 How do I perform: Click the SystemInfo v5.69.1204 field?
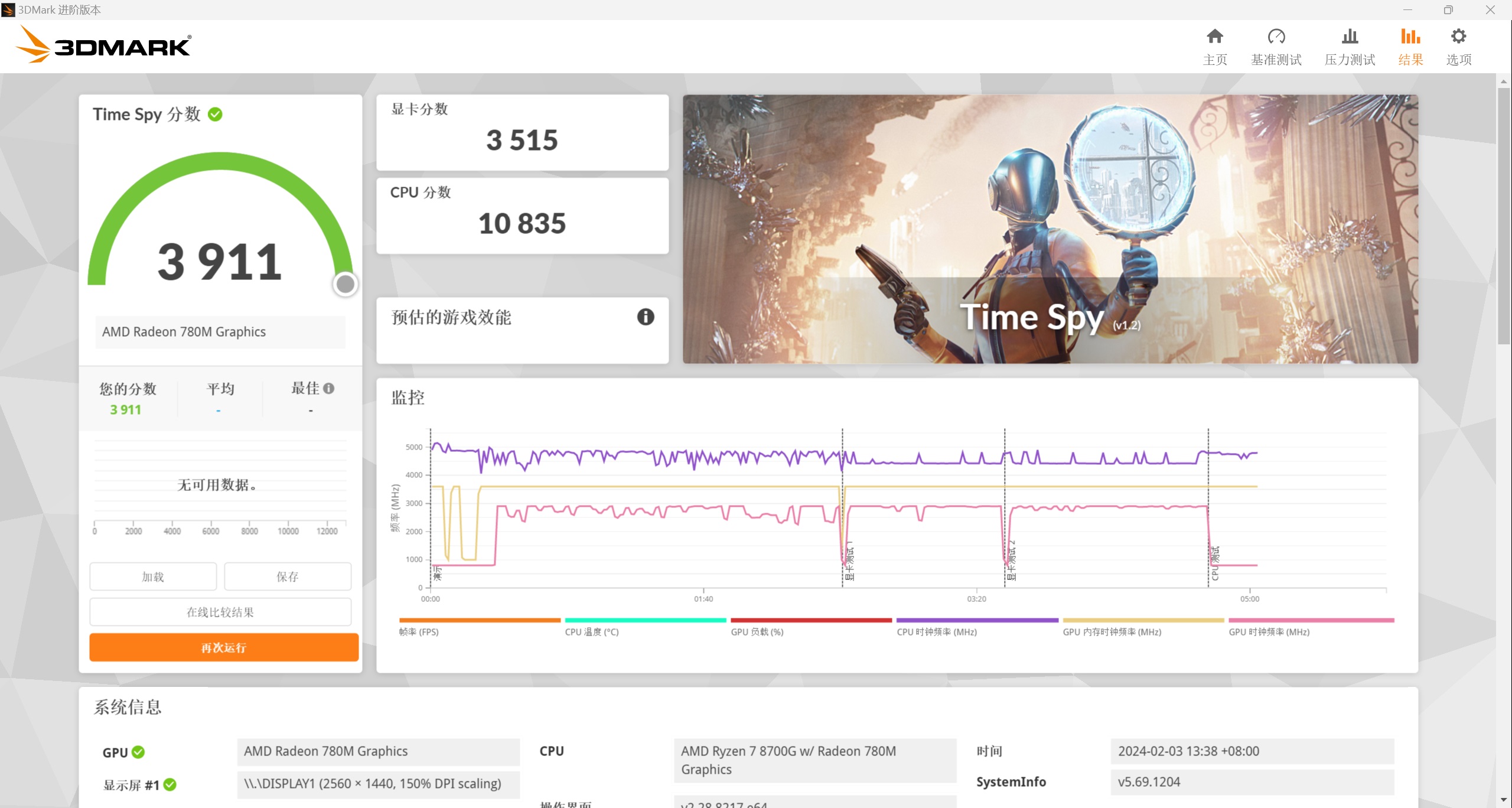[x=1252, y=782]
